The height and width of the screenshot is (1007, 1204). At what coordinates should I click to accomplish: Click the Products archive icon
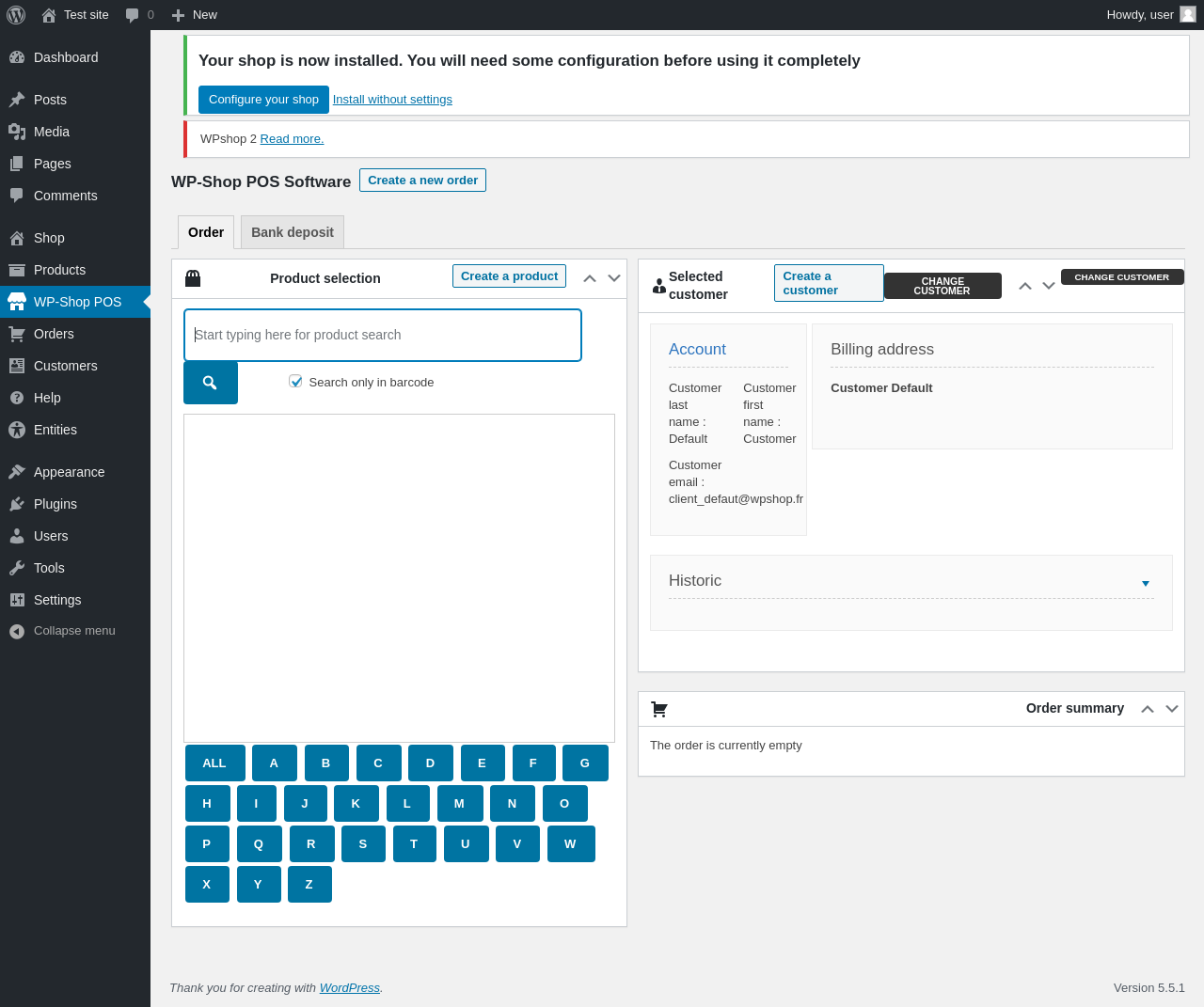17,270
